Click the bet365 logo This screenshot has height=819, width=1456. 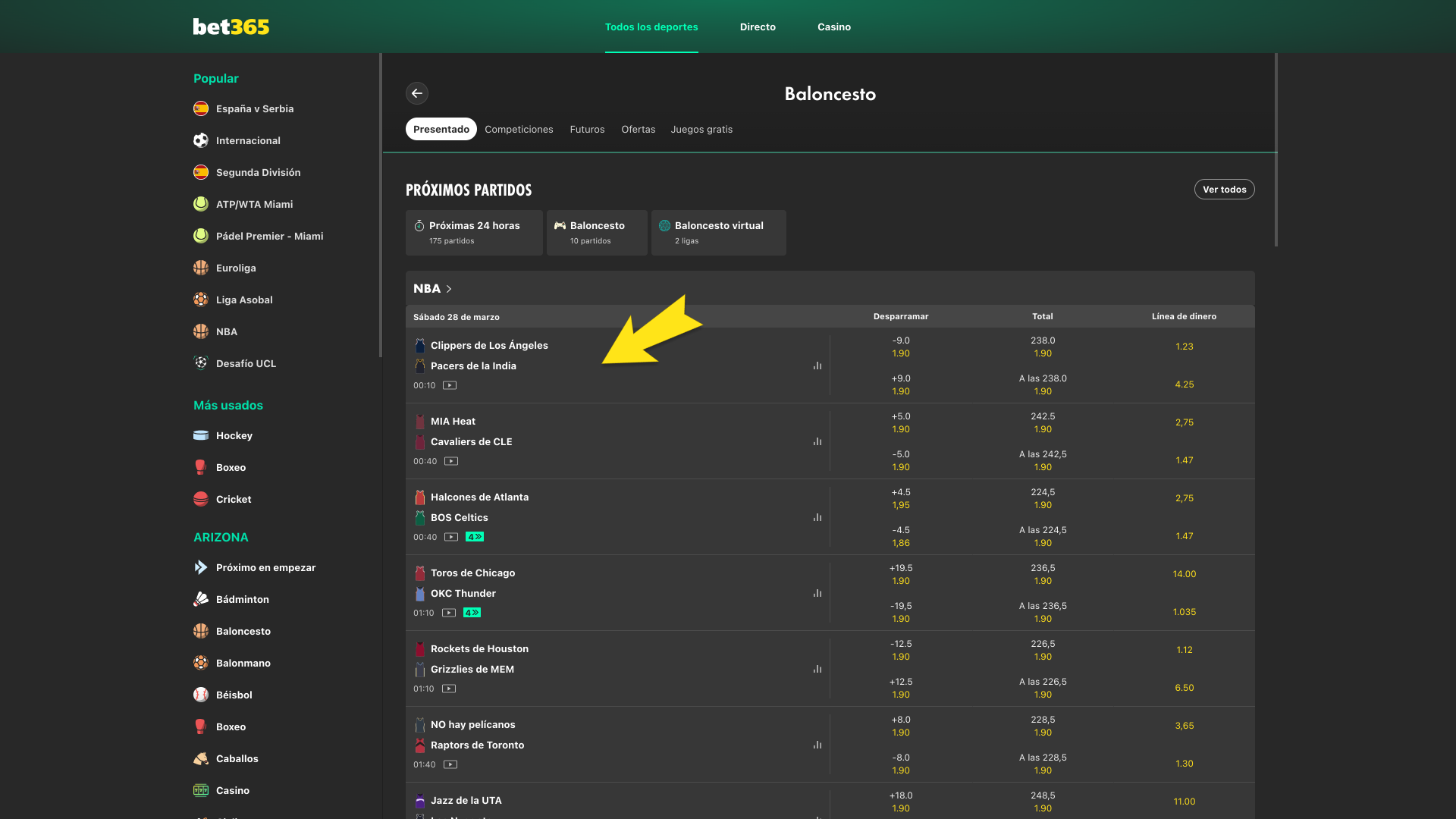(x=231, y=27)
